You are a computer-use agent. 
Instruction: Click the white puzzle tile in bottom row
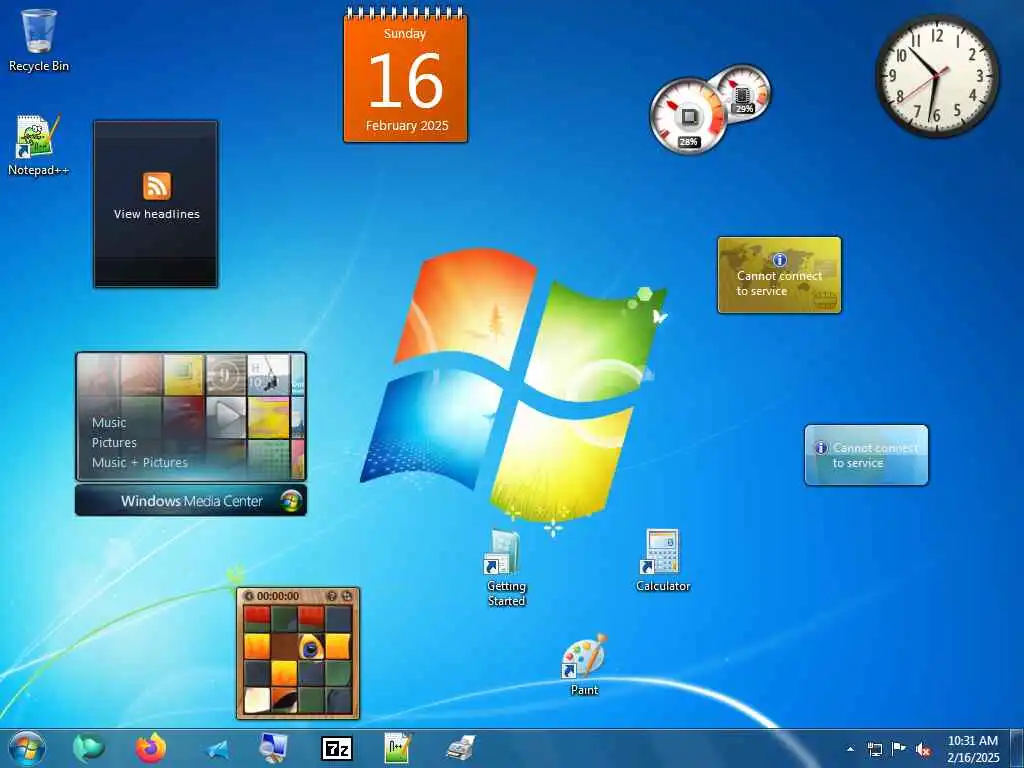257,701
